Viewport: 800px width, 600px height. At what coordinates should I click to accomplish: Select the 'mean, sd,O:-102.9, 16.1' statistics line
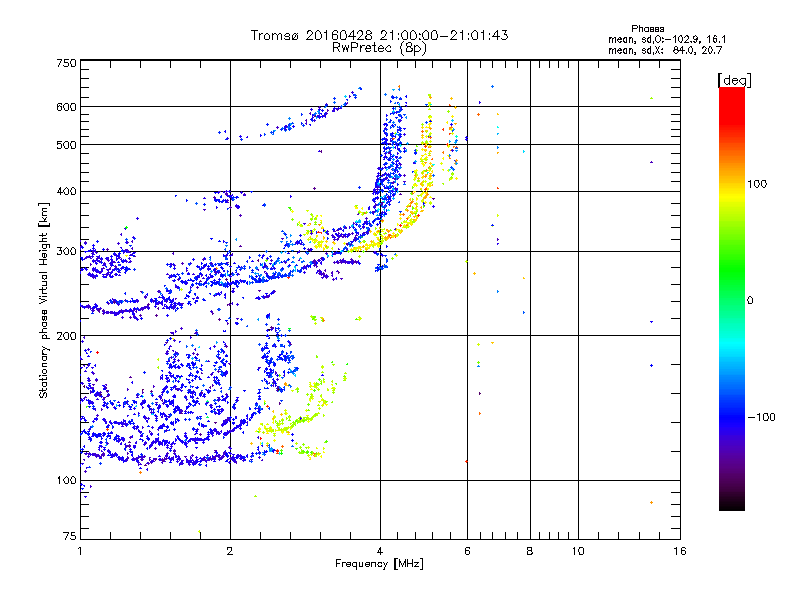(667, 39)
